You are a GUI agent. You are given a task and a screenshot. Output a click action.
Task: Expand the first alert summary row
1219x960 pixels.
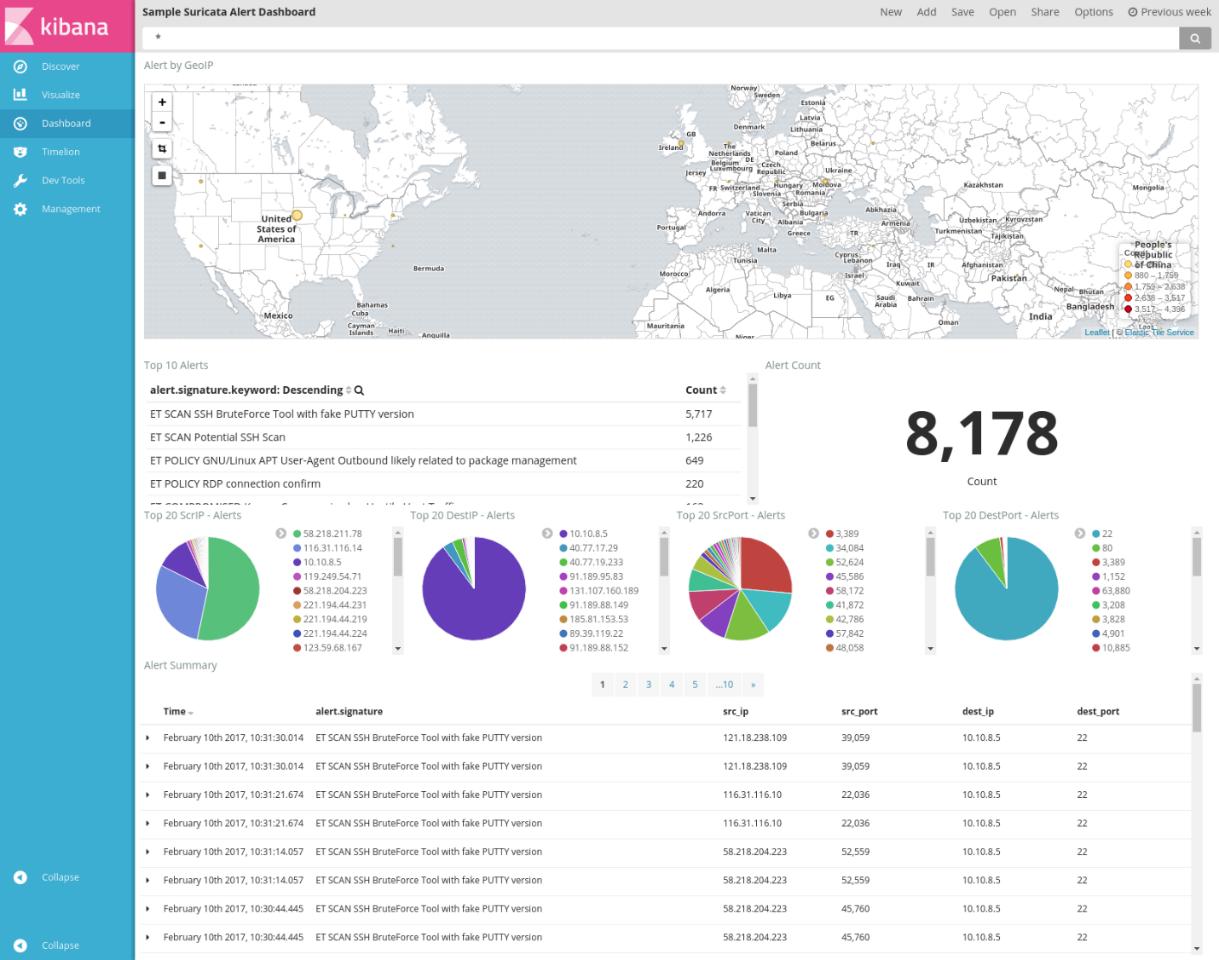pos(148,738)
